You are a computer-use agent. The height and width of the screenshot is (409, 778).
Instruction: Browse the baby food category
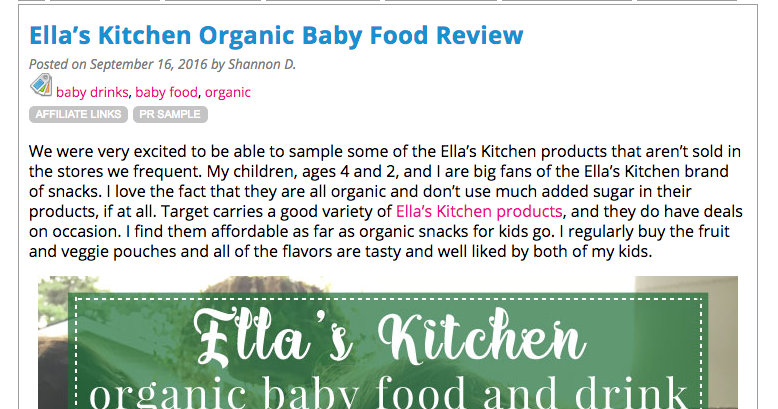tap(166, 92)
